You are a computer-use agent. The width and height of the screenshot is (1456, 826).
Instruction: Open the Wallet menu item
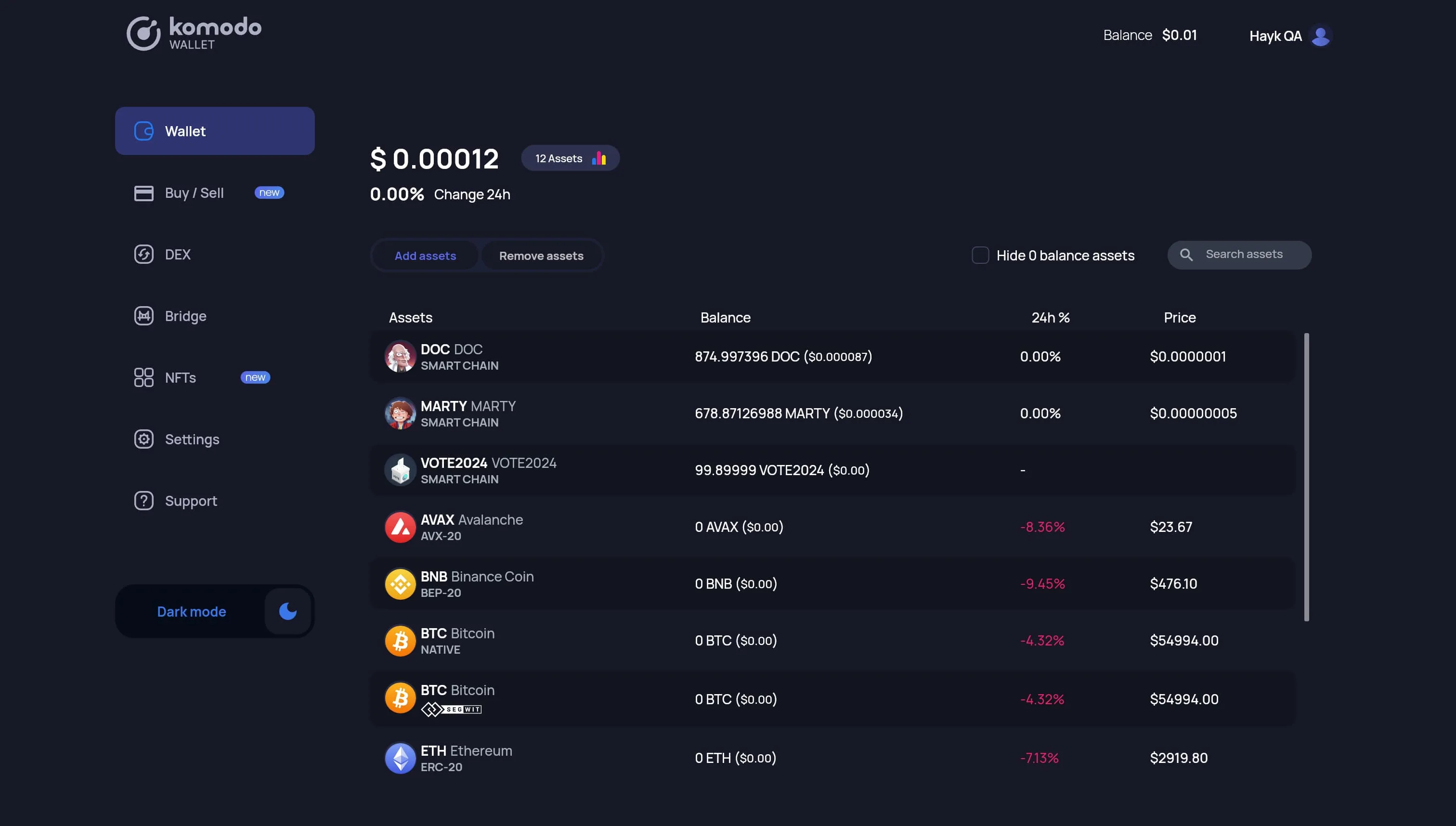[214, 131]
